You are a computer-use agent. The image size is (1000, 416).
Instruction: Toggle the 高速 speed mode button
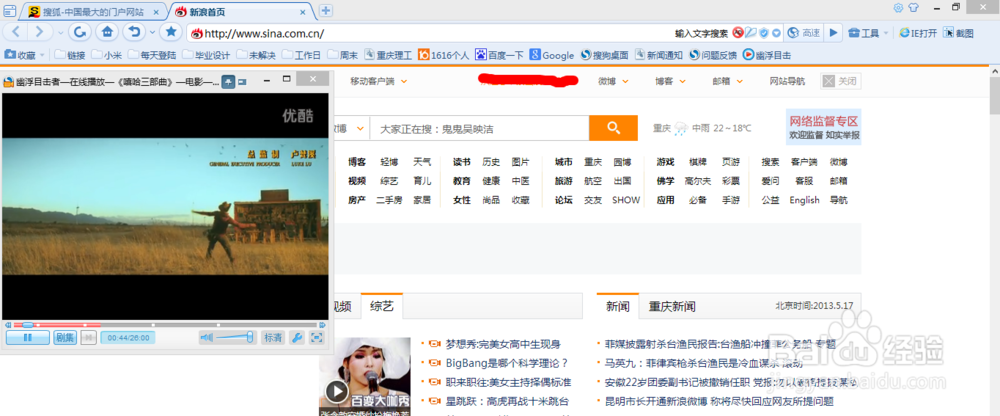pos(804,33)
